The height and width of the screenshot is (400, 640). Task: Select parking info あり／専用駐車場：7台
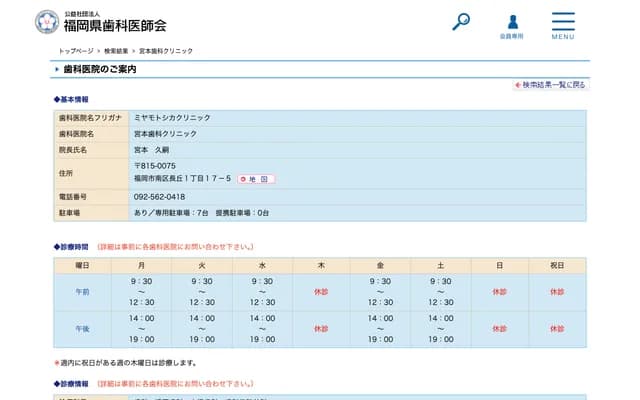click(171, 213)
